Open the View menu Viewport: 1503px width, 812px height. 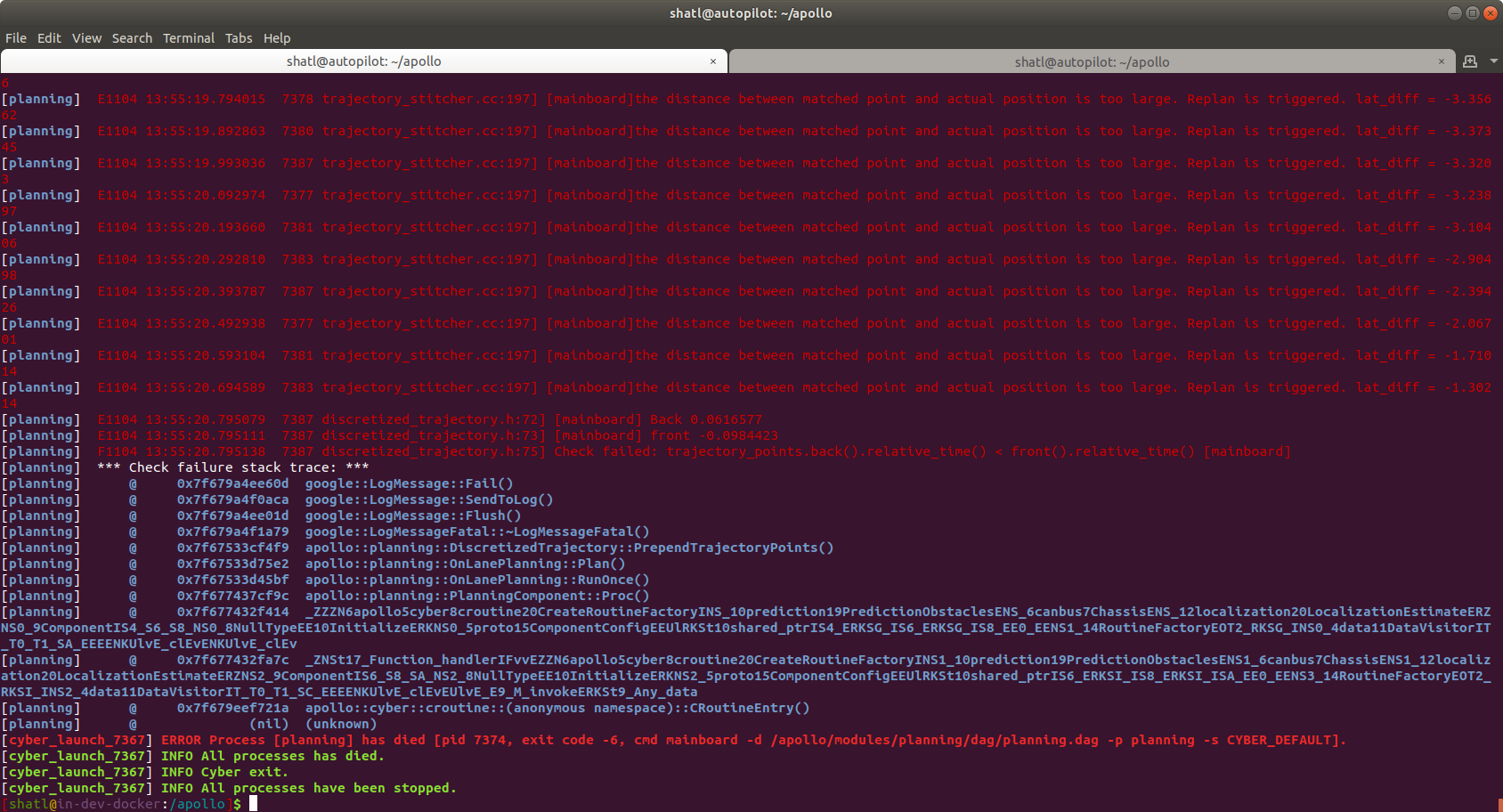(86, 37)
